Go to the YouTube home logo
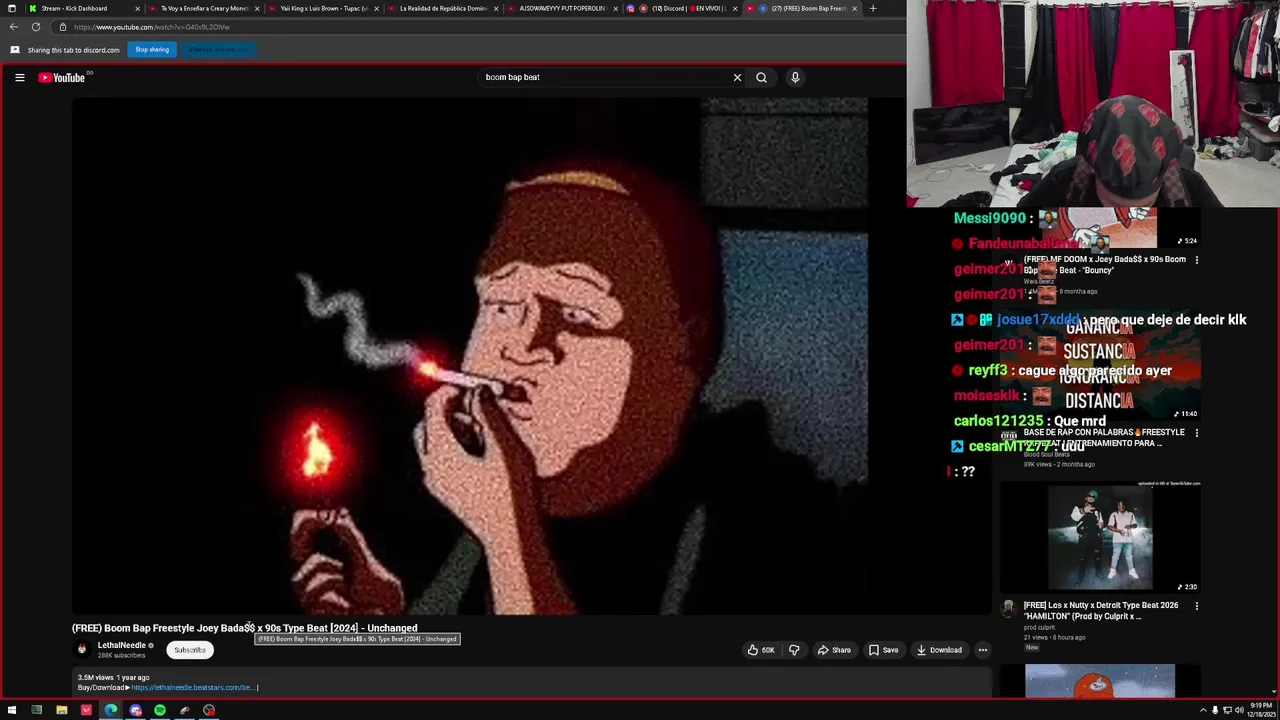The width and height of the screenshot is (1280, 720). click(x=61, y=77)
